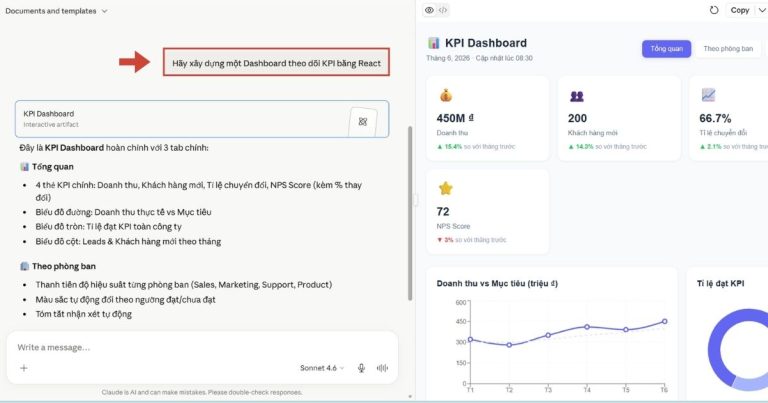Start voice mode waveform icon
768x403 pixels.
tap(382, 368)
